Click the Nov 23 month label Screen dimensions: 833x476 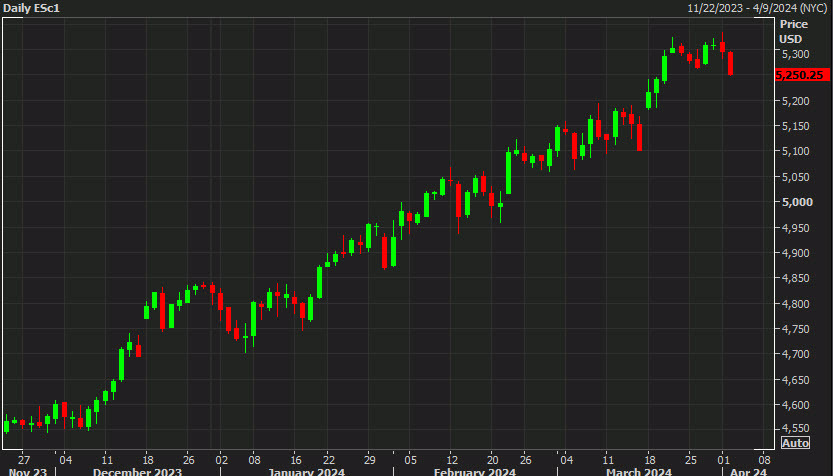[28, 472]
